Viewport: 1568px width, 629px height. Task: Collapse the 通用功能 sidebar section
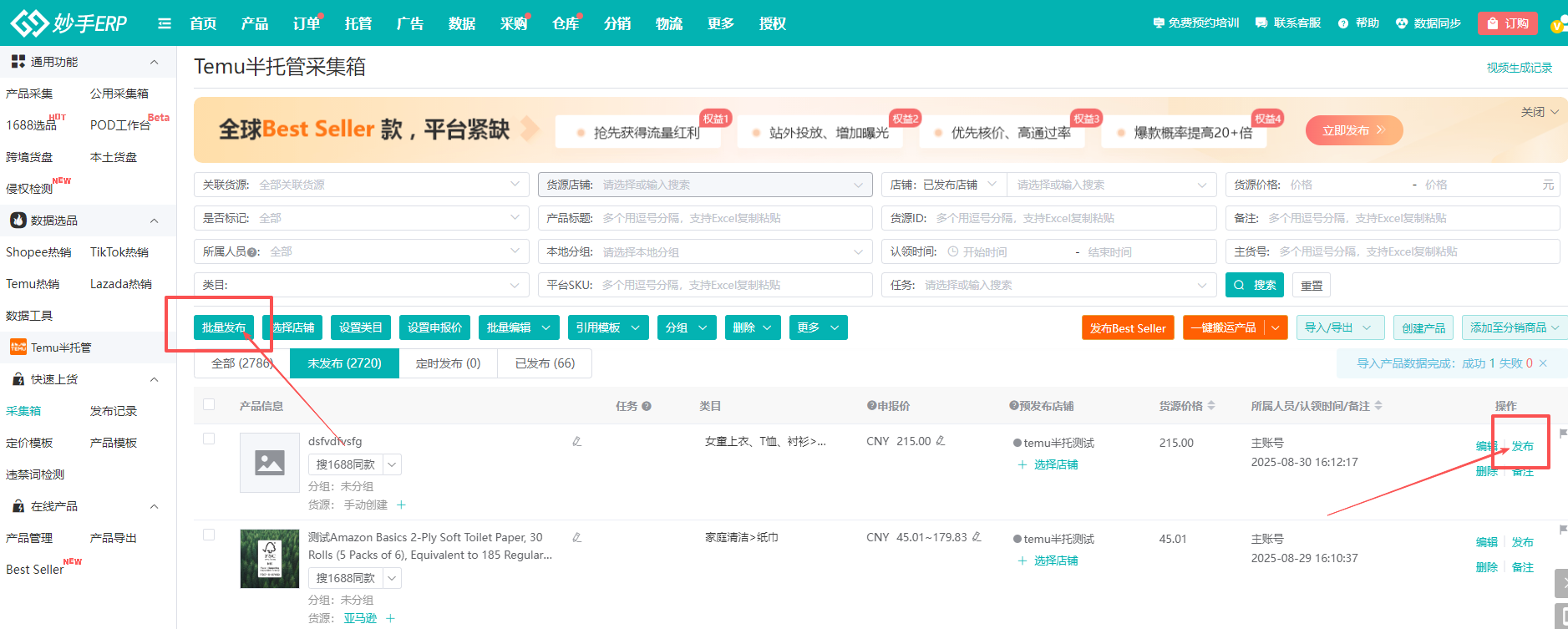pos(154,62)
